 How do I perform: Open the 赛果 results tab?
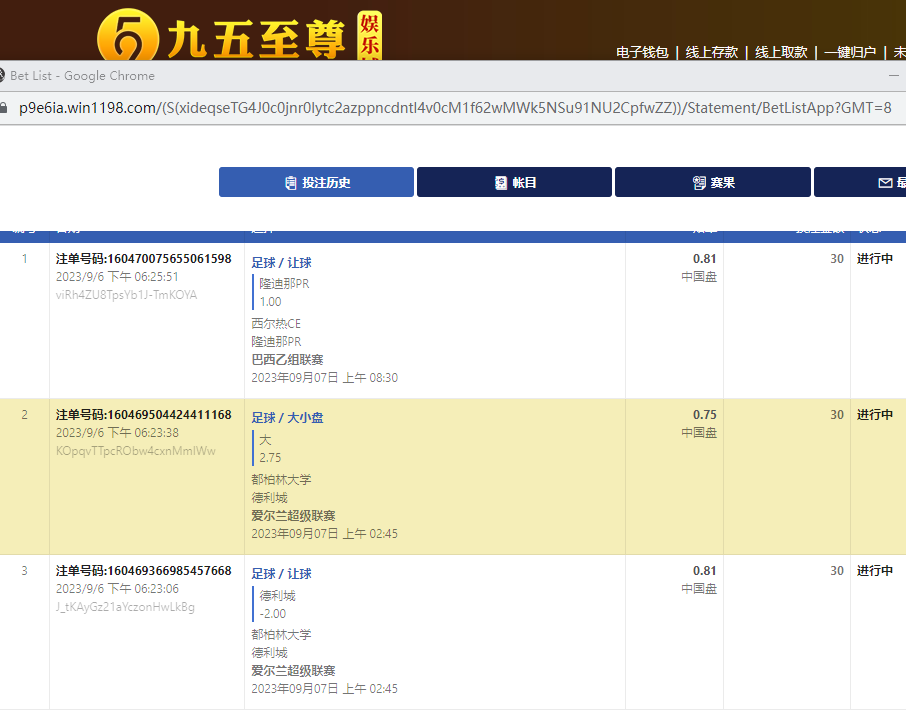712,182
